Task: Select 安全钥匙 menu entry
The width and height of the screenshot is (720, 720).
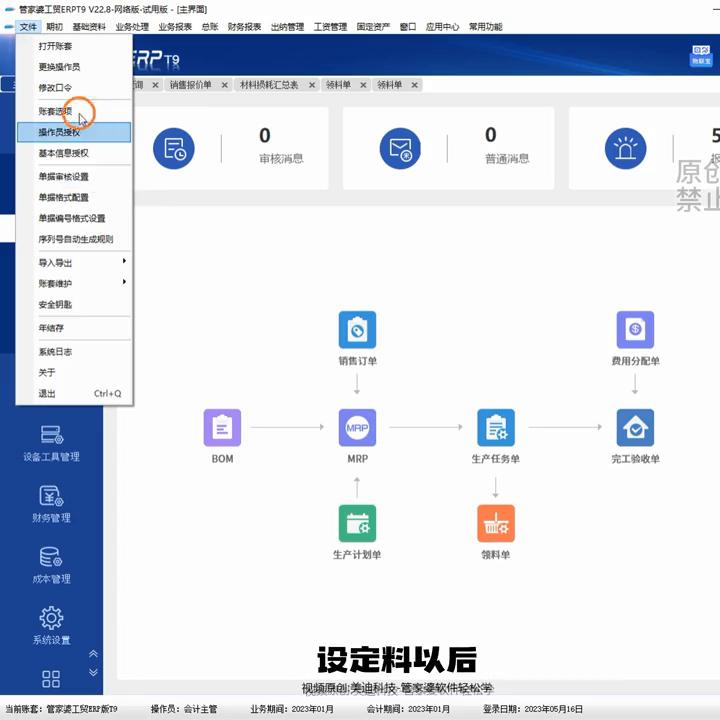Action: point(74,304)
